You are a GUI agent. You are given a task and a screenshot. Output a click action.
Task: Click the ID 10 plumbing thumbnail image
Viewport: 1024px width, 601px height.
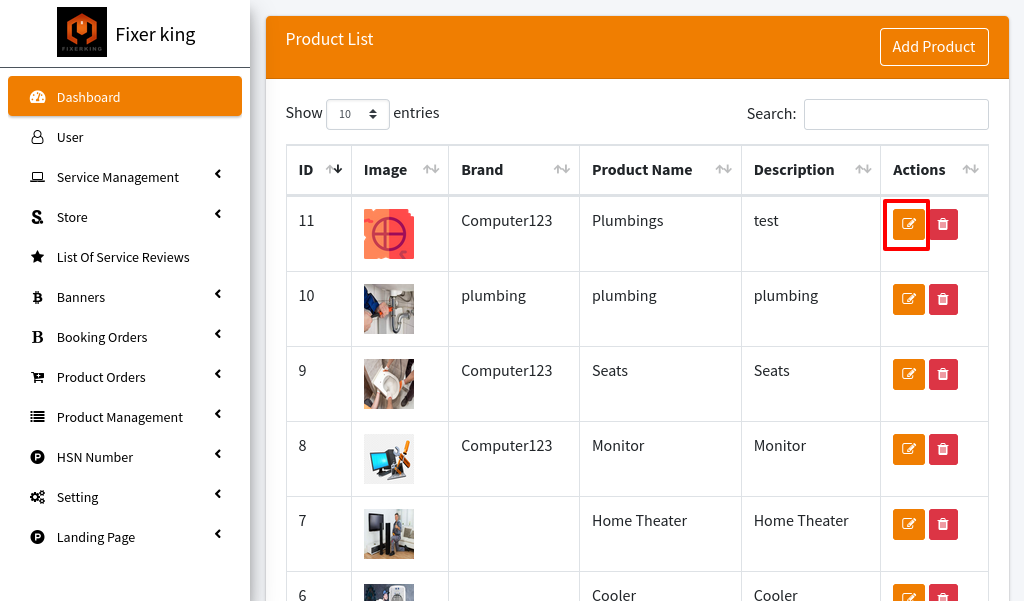tap(389, 309)
